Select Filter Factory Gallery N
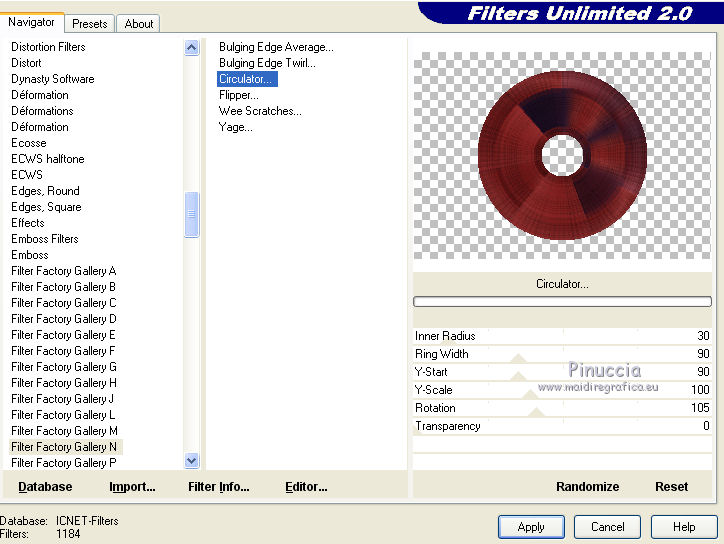The width and height of the screenshot is (724, 544). [66, 447]
